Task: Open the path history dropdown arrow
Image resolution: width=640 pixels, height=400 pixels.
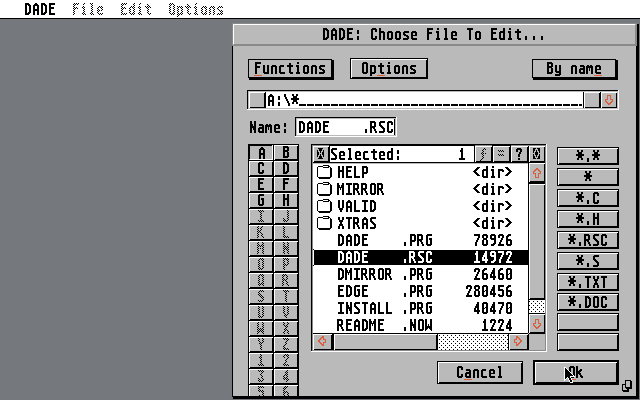Action: tap(609, 100)
